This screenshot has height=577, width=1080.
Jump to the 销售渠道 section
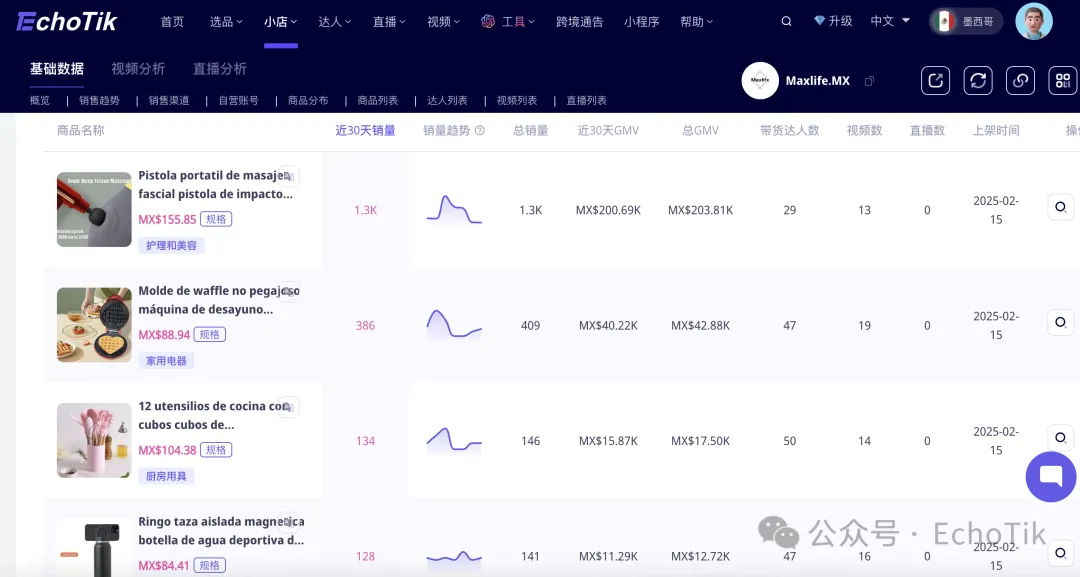(x=169, y=101)
